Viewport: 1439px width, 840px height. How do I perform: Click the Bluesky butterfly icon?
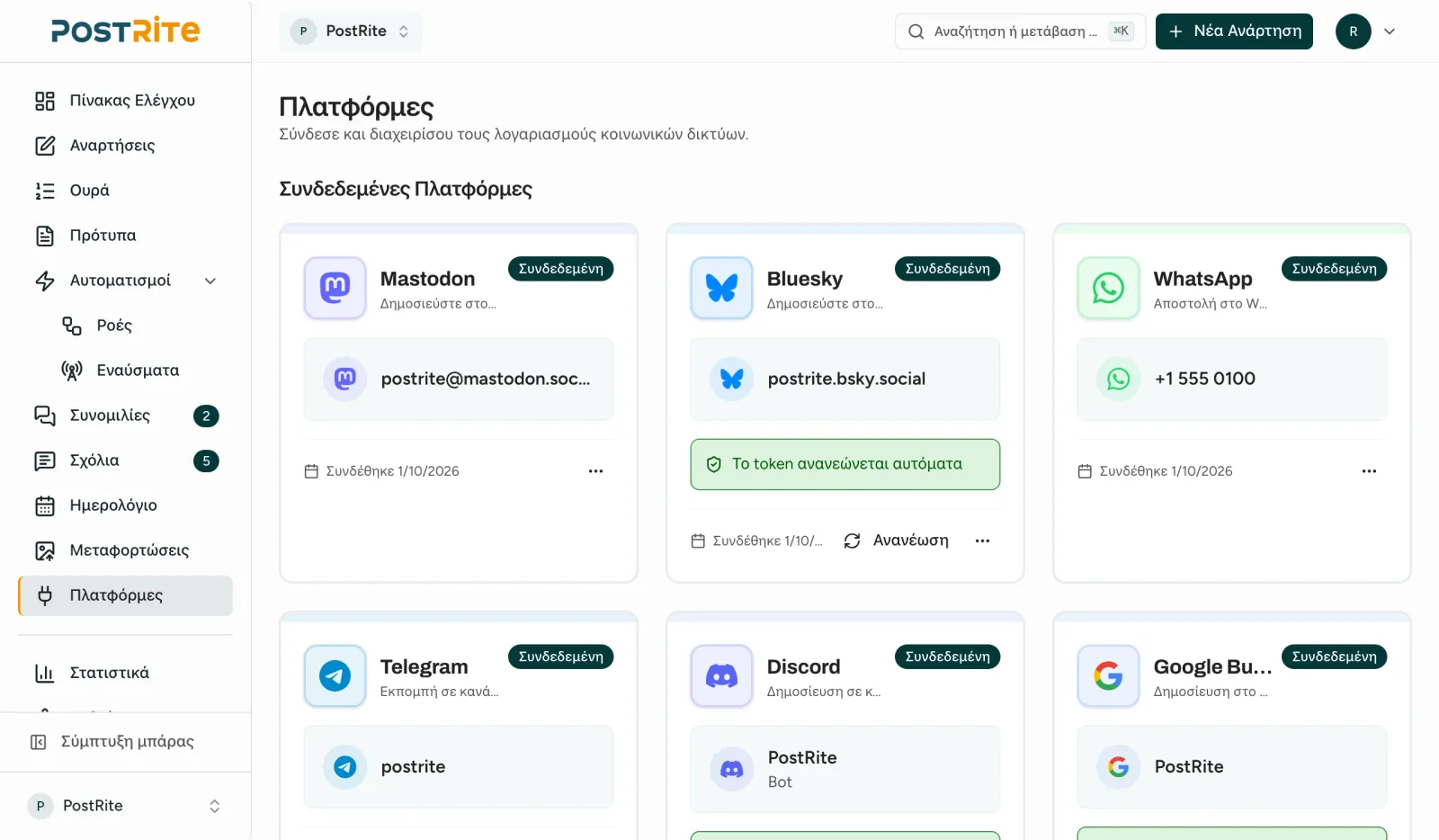pos(721,288)
